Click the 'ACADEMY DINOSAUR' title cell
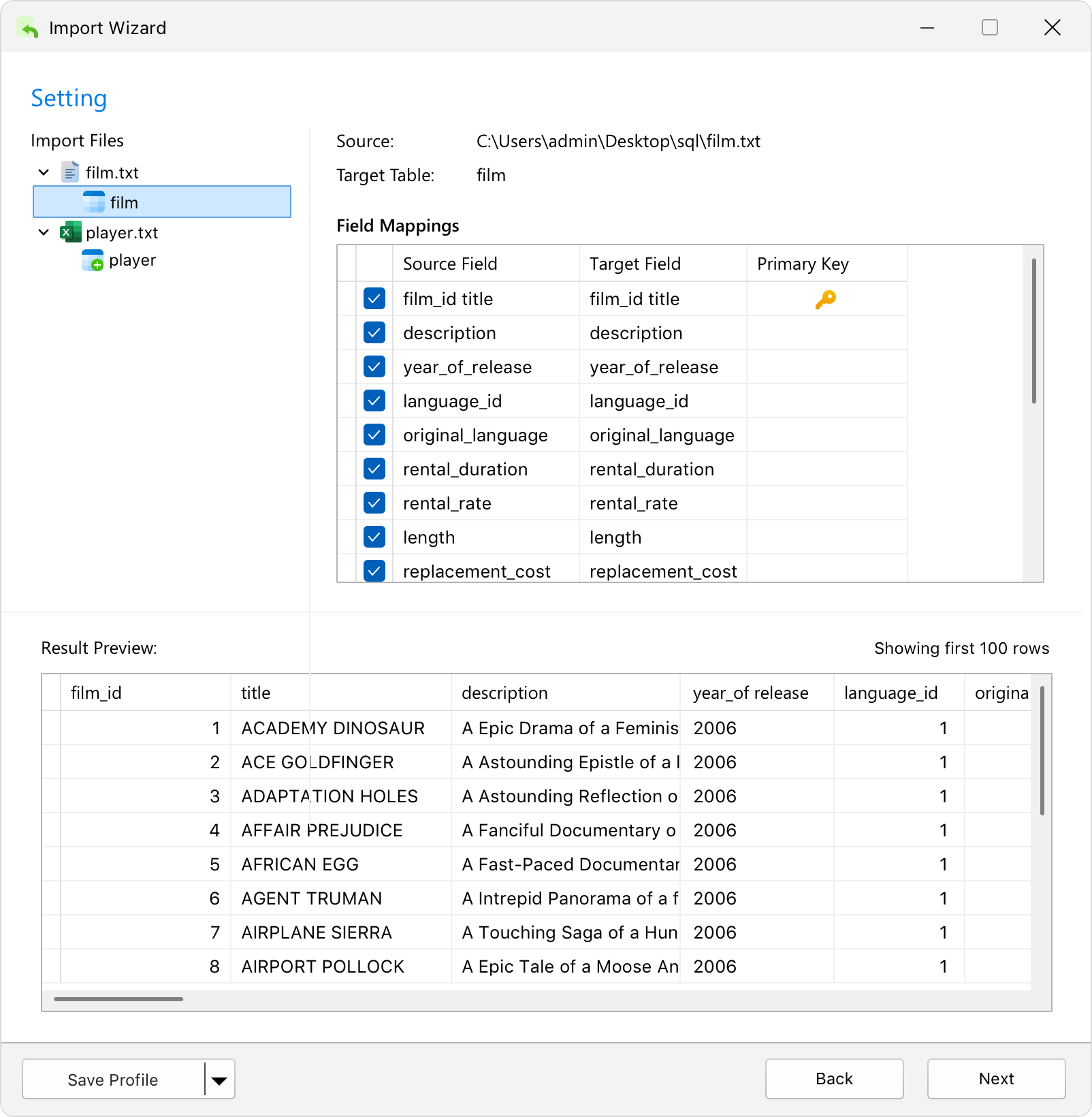This screenshot has width=1092, height=1117. 341,728
